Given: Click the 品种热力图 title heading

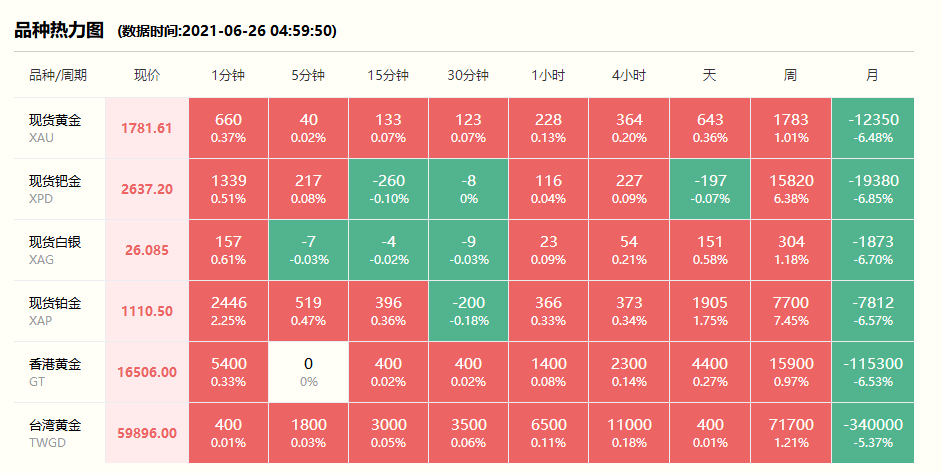Looking at the screenshot, I should pos(59,30).
